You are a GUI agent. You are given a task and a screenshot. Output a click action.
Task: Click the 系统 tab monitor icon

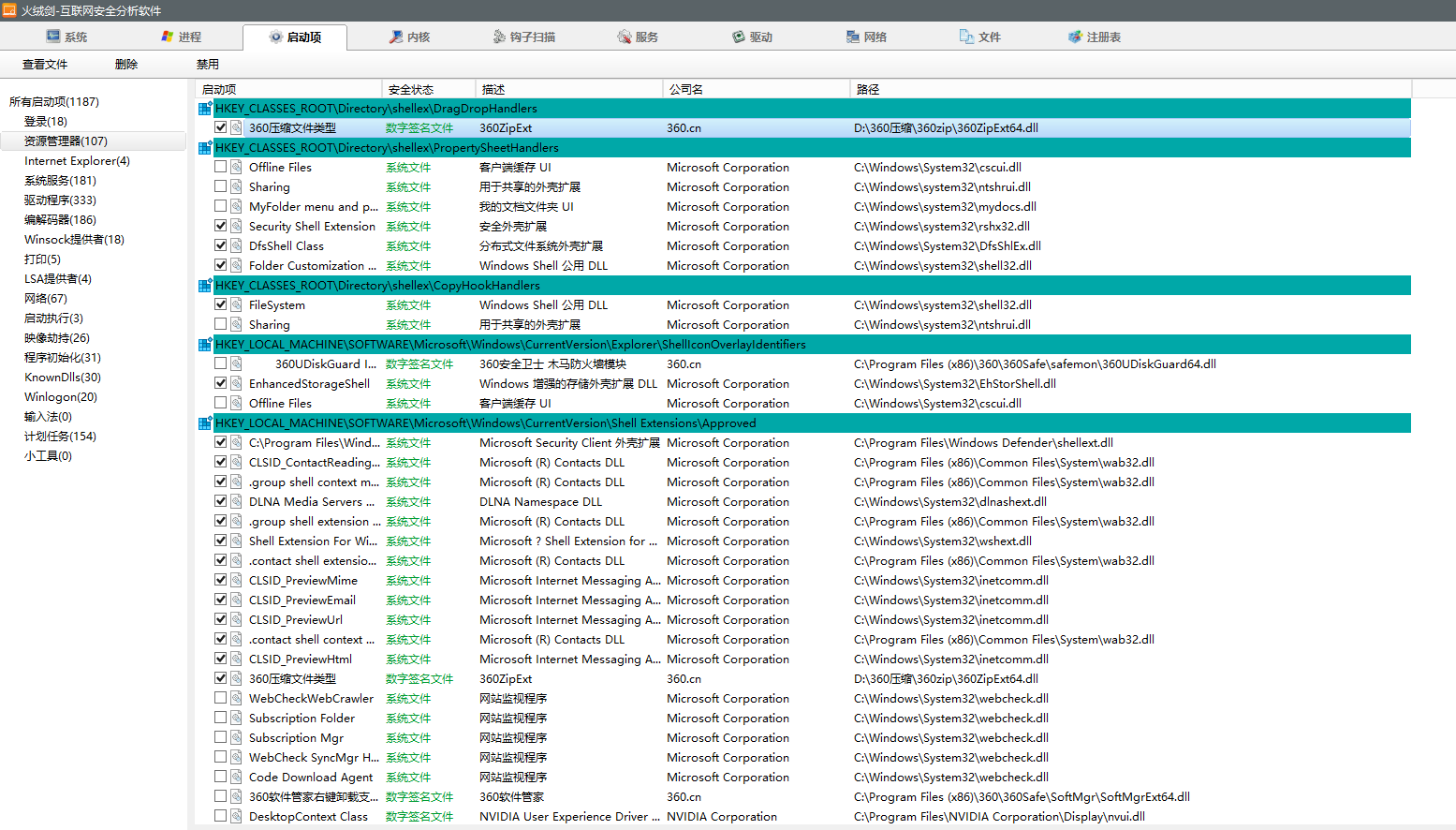pyautogui.click(x=53, y=37)
